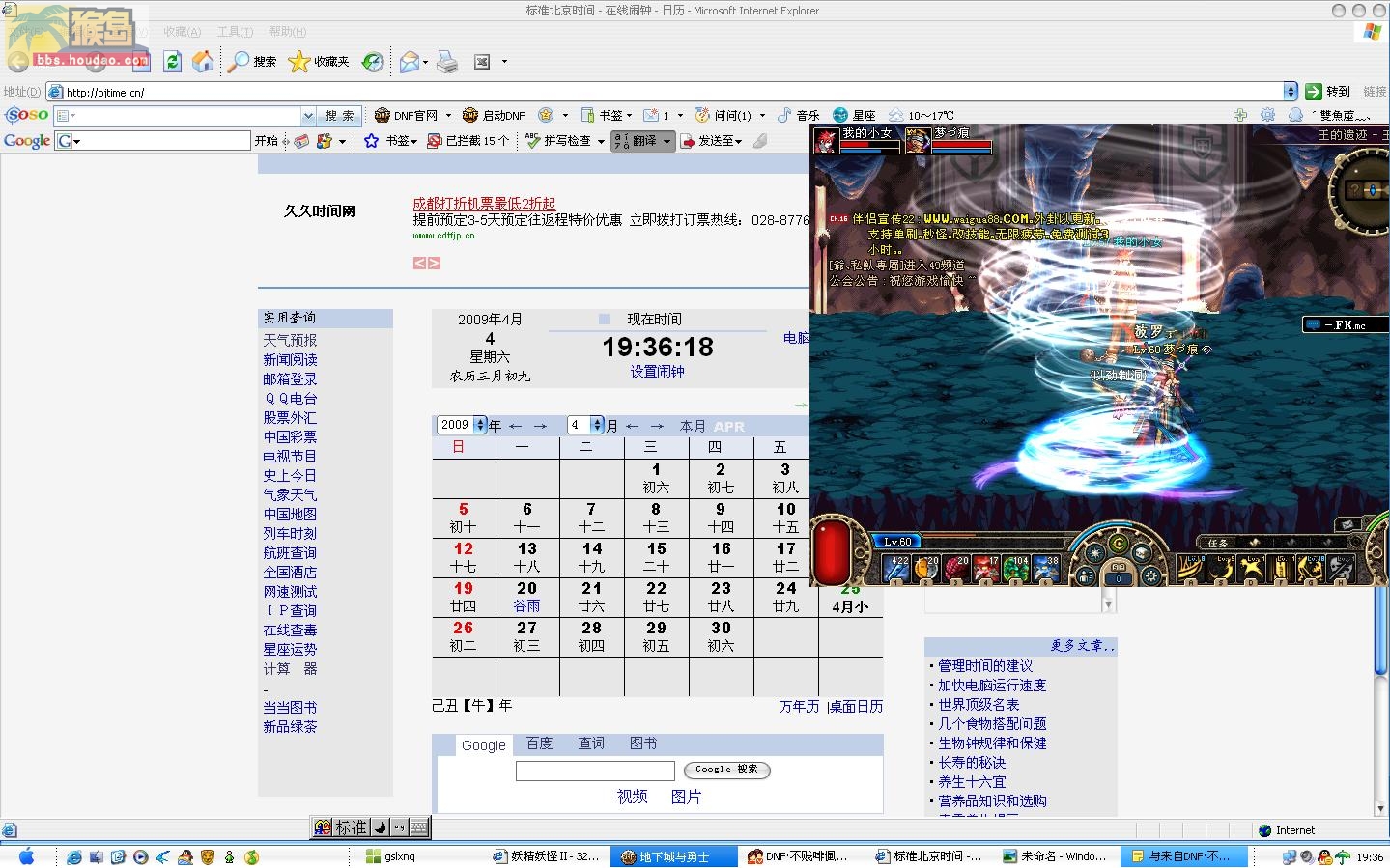Expand the 发送至 dropdown
Image resolution: width=1390 pixels, height=868 pixels.
pyautogui.click(x=739, y=141)
